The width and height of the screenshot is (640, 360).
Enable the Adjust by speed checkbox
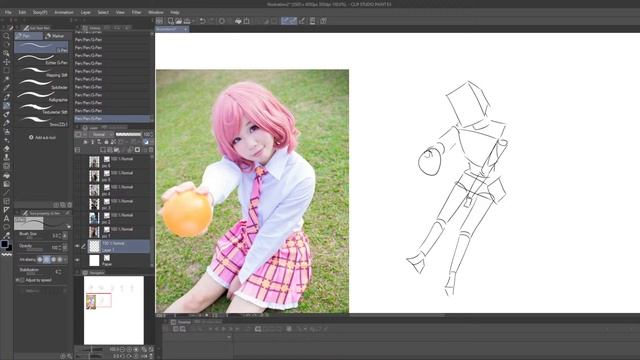click(x=22, y=280)
